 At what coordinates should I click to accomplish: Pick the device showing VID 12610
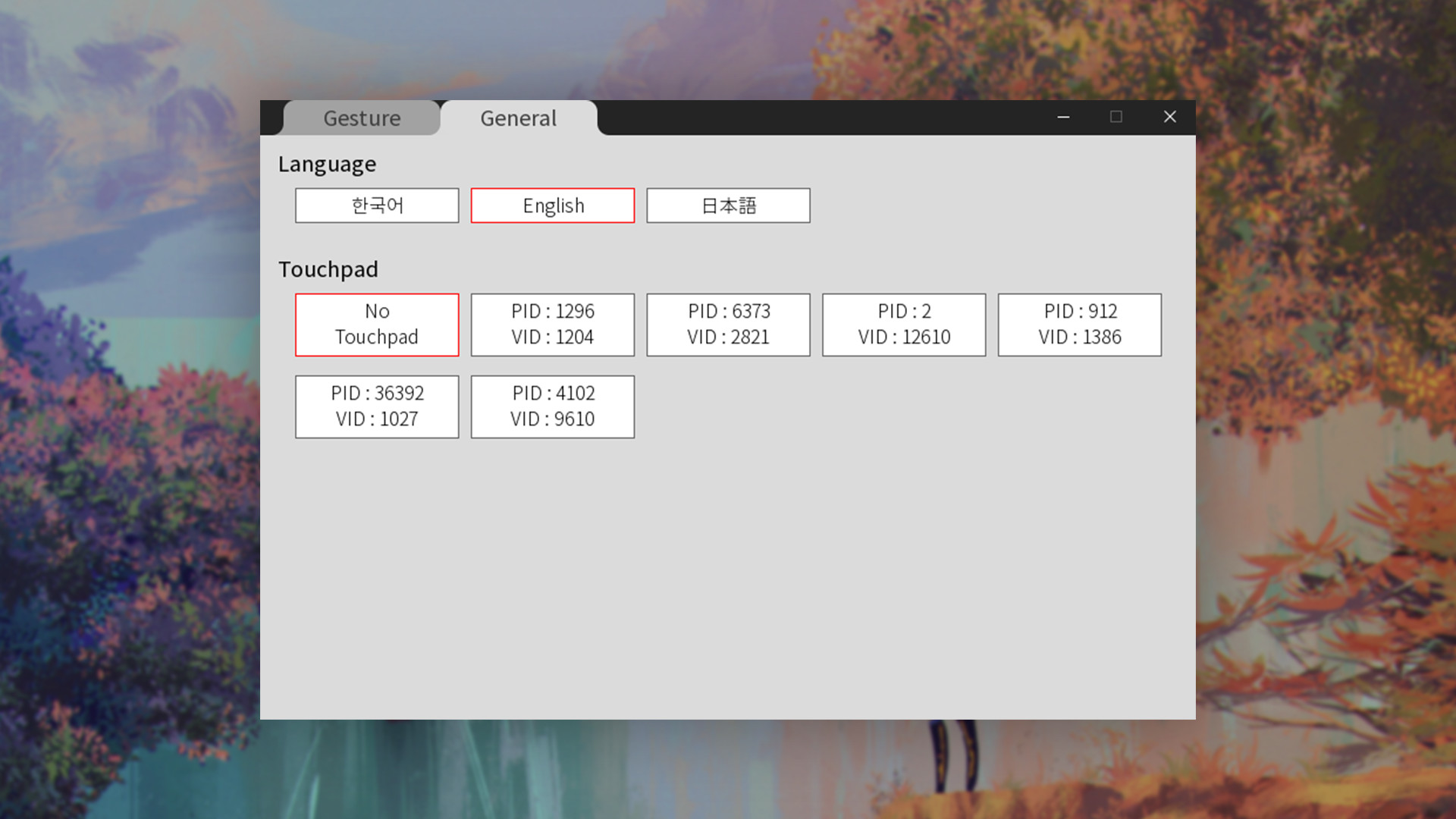pyautogui.click(x=903, y=325)
